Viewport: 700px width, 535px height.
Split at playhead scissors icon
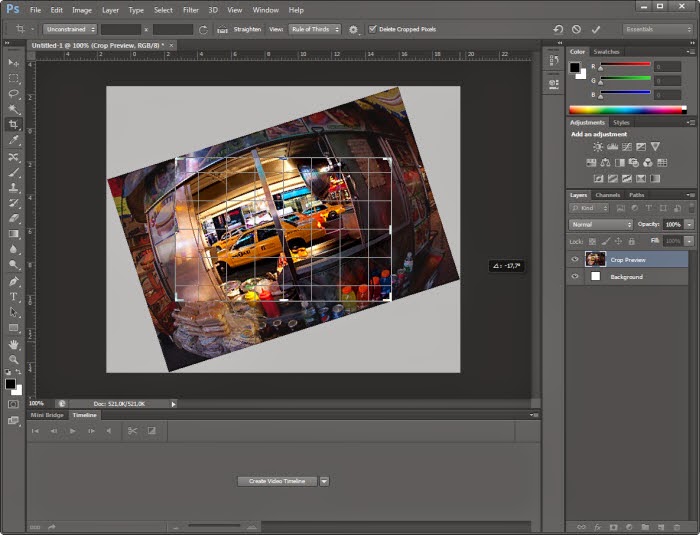[132, 431]
